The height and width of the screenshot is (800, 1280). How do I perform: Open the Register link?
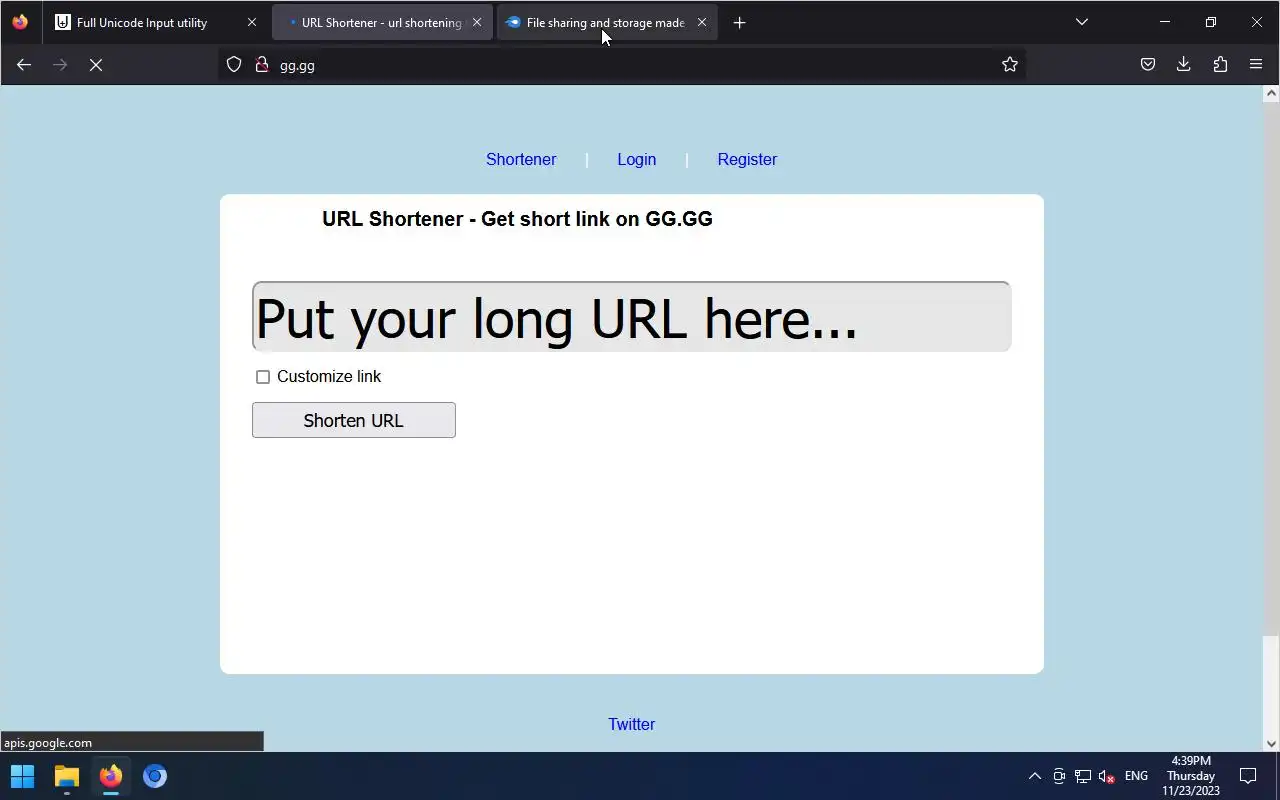click(747, 159)
